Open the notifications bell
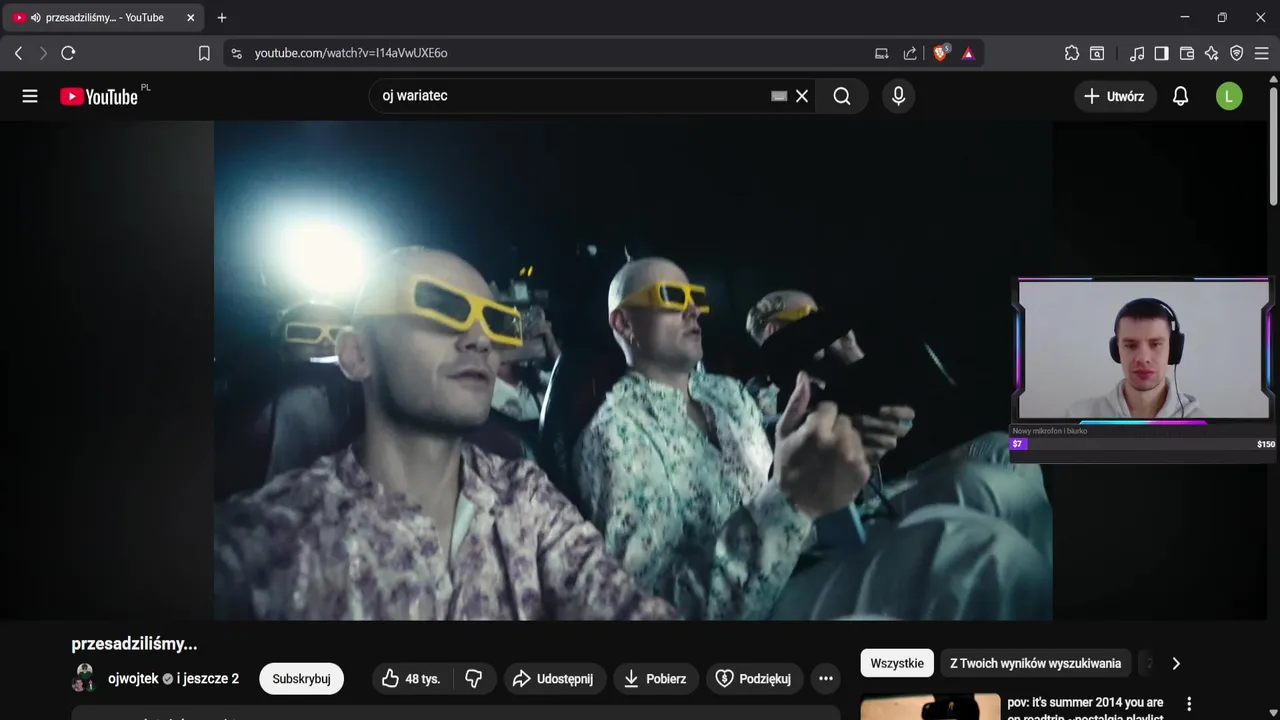 click(x=1180, y=96)
